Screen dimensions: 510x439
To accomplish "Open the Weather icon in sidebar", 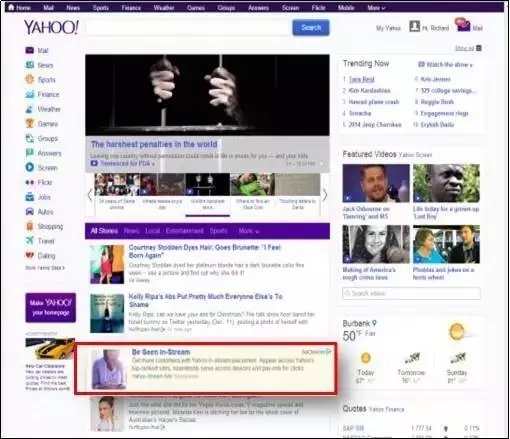I will (30, 109).
